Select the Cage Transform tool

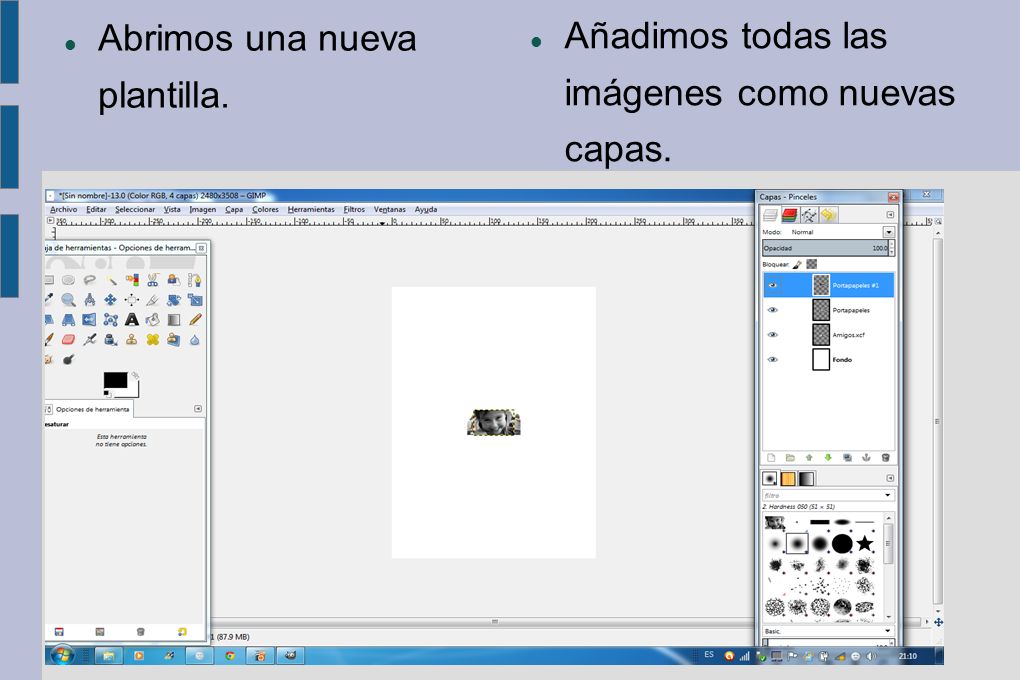[x=111, y=320]
